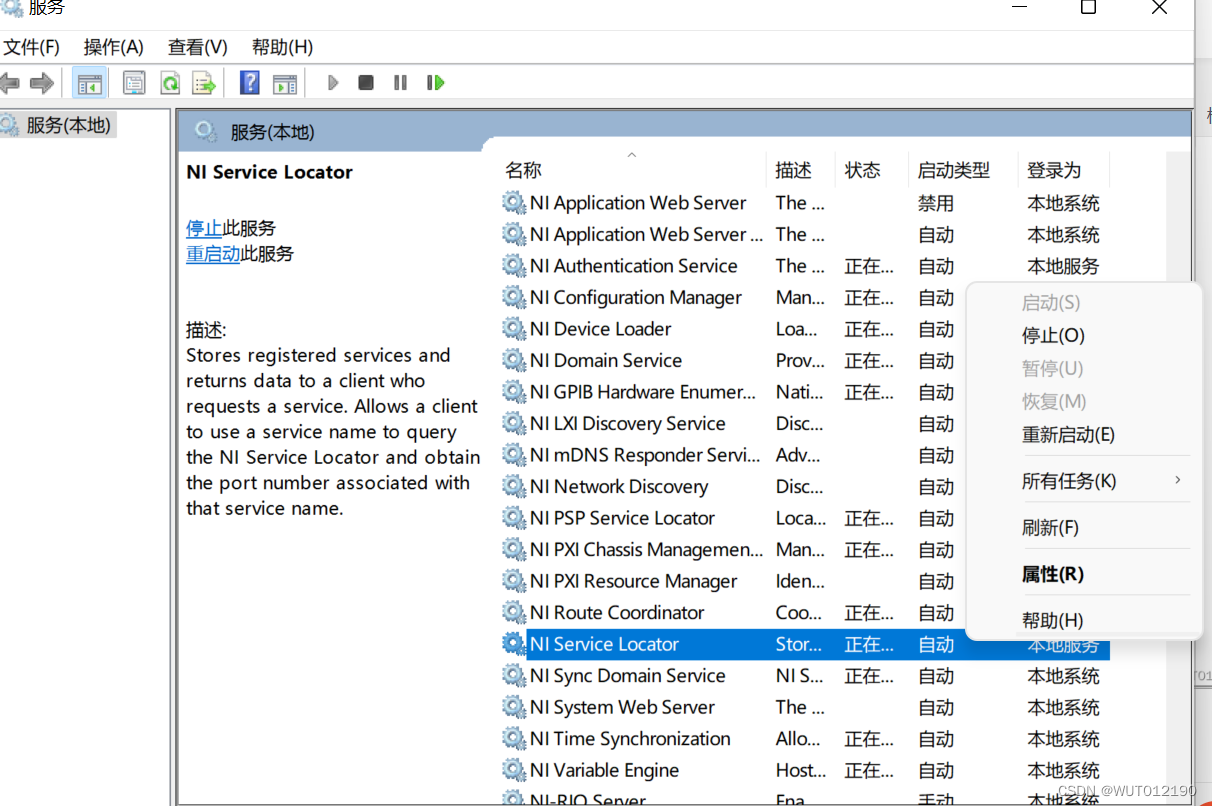Click the Refresh toolbar icon
The width and height of the screenshot is (1212, 806).
(170, 83)
